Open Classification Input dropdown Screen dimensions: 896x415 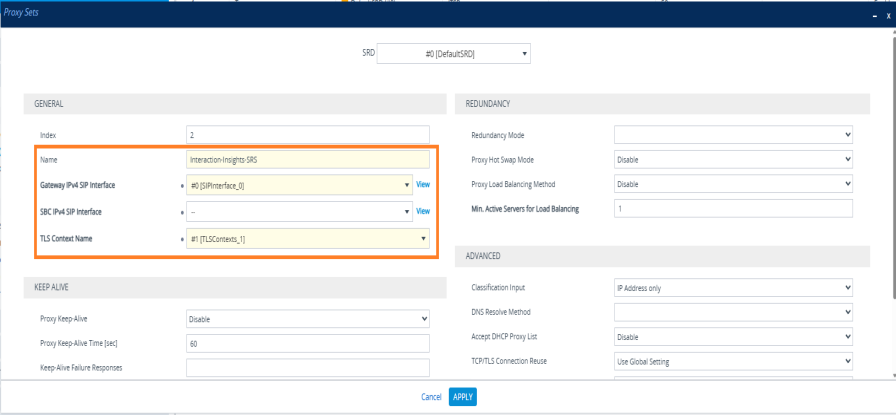point(732,288)
